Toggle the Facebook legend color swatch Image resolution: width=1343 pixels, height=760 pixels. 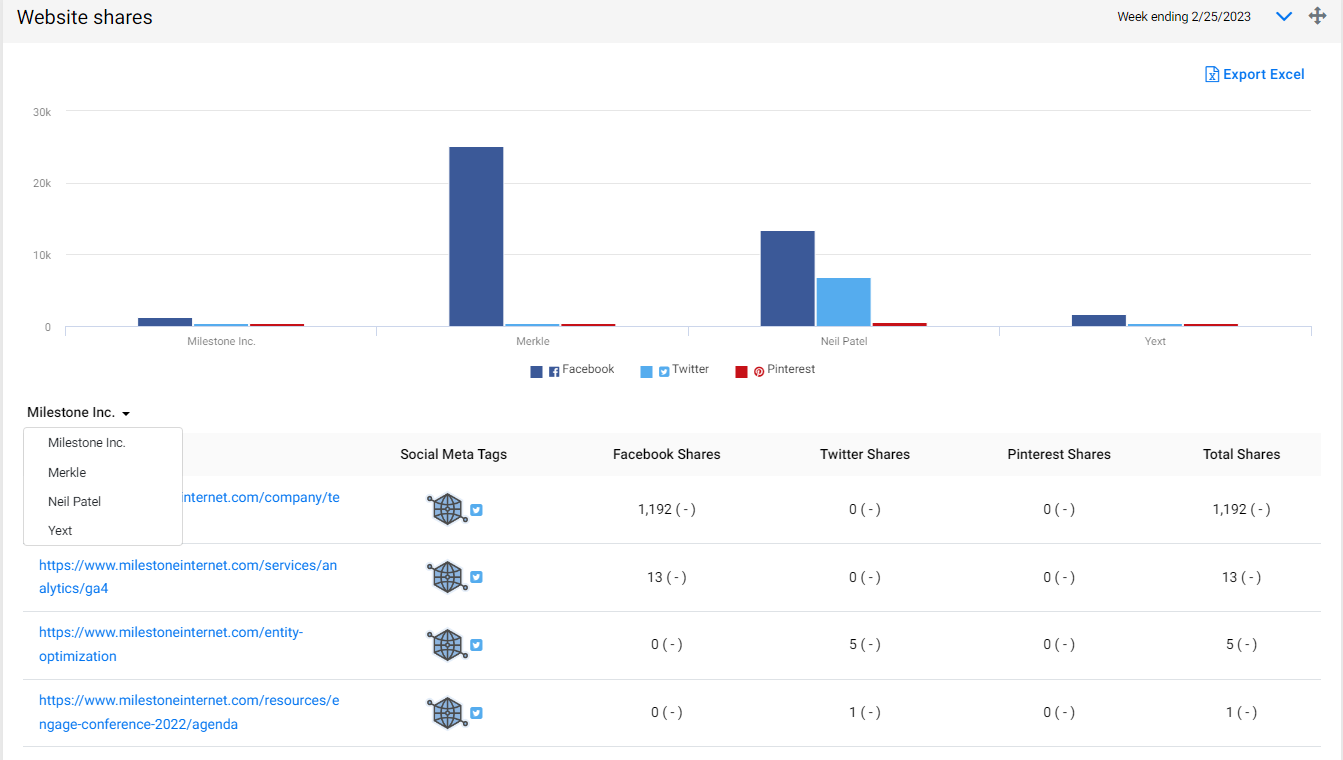(537, 372)
